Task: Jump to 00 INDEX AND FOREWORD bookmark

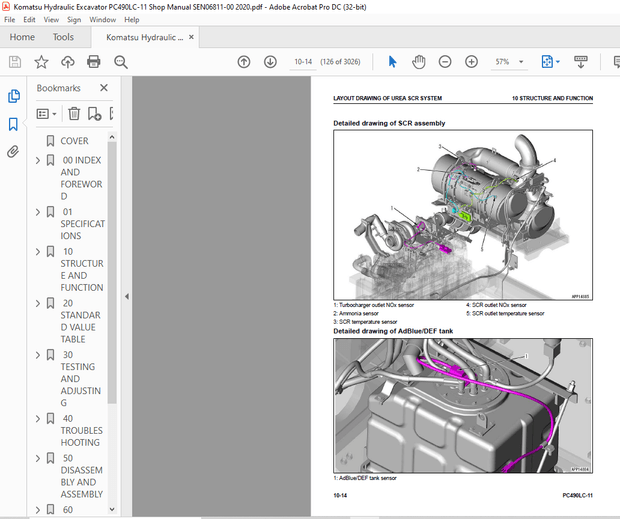Action: pyautogui.click(x=81, y=178)
